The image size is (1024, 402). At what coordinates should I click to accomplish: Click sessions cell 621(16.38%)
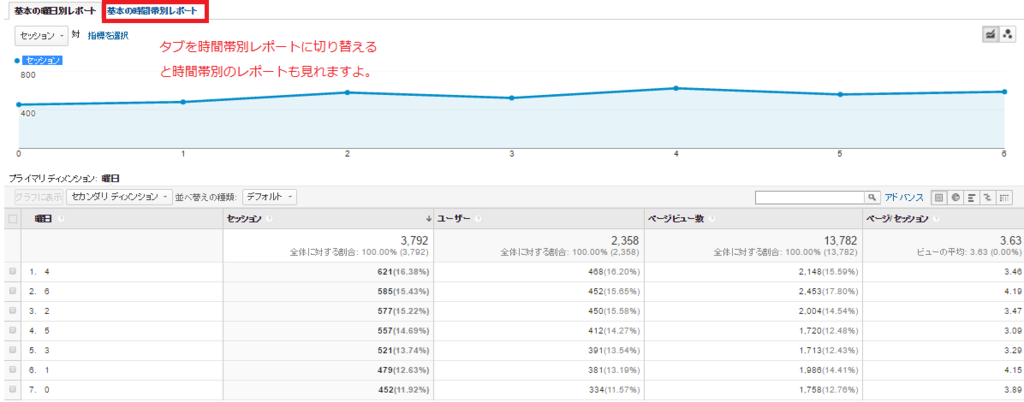[403, 270]
